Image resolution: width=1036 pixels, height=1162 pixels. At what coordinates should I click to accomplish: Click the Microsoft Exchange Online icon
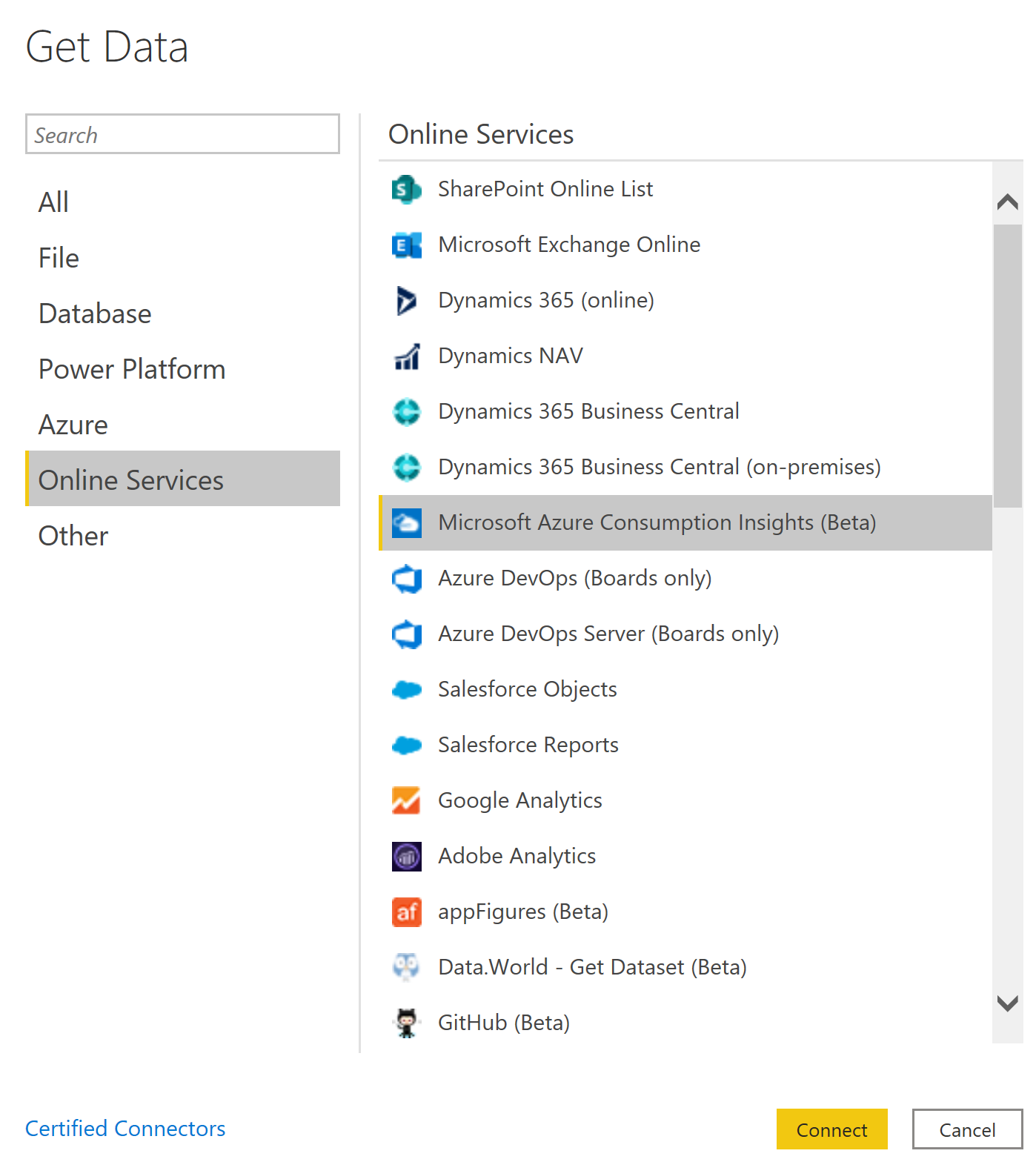[x=407, y=245]
